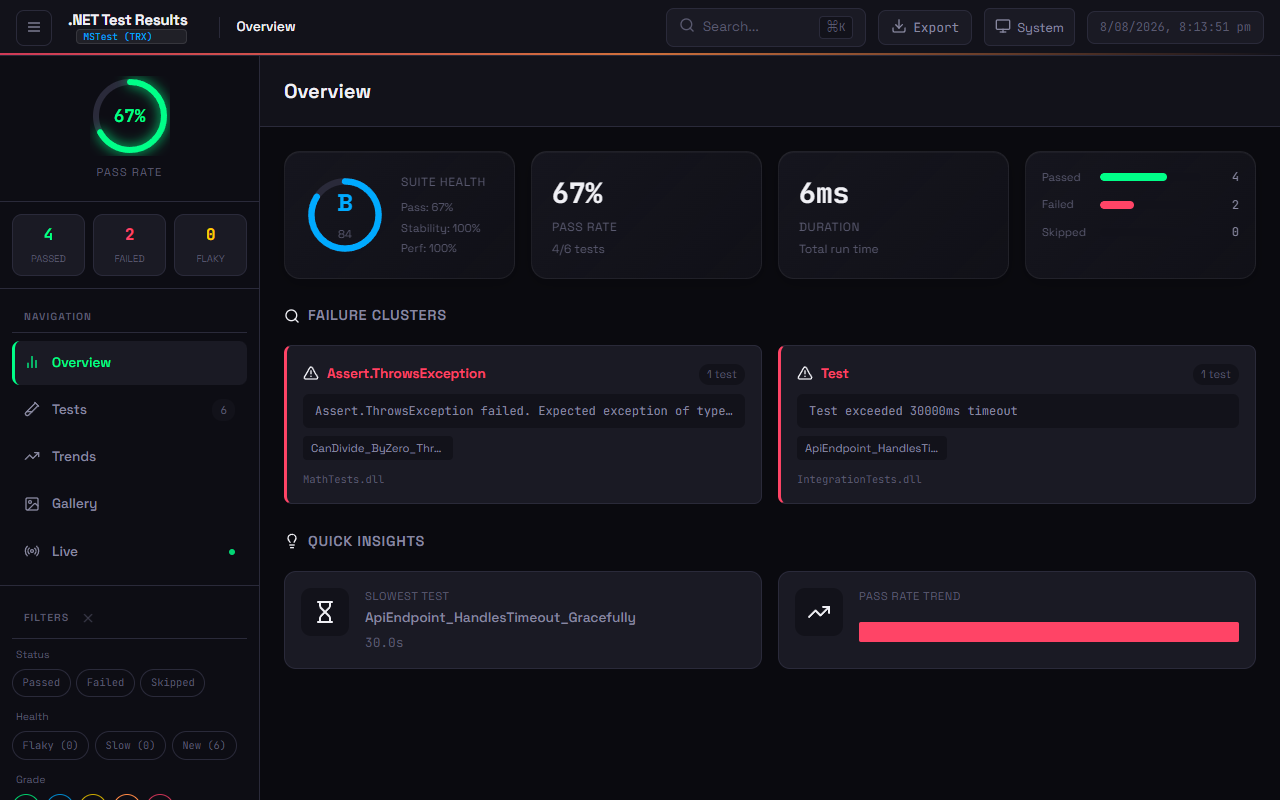Click the red Failed progress bar
The height and width of the screenshot is (800, 1280).
[x=1117, y=205]
